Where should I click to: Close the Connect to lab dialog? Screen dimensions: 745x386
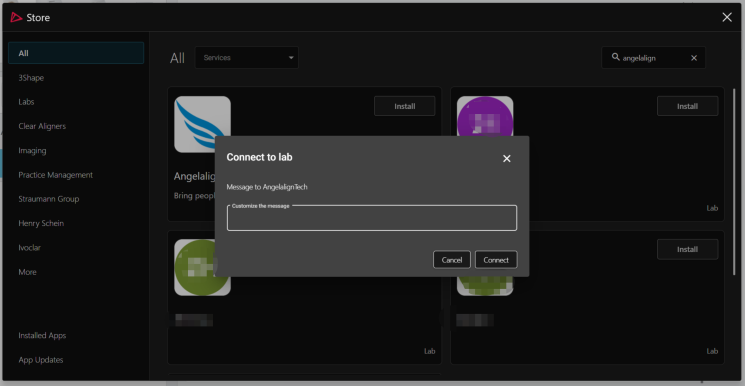pos(506,159)
